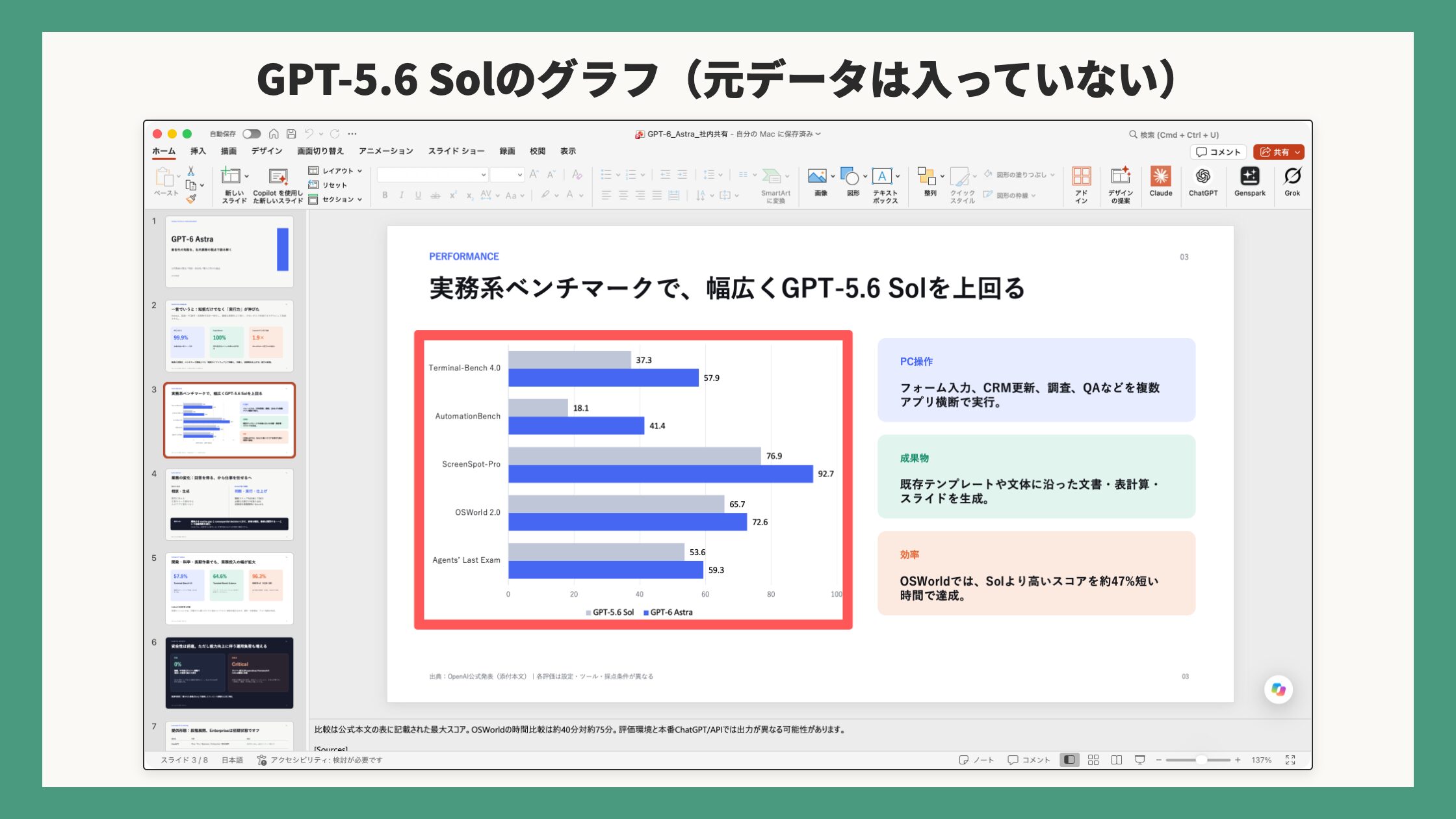Insert a テキストボックス text box

click(885, 185)
